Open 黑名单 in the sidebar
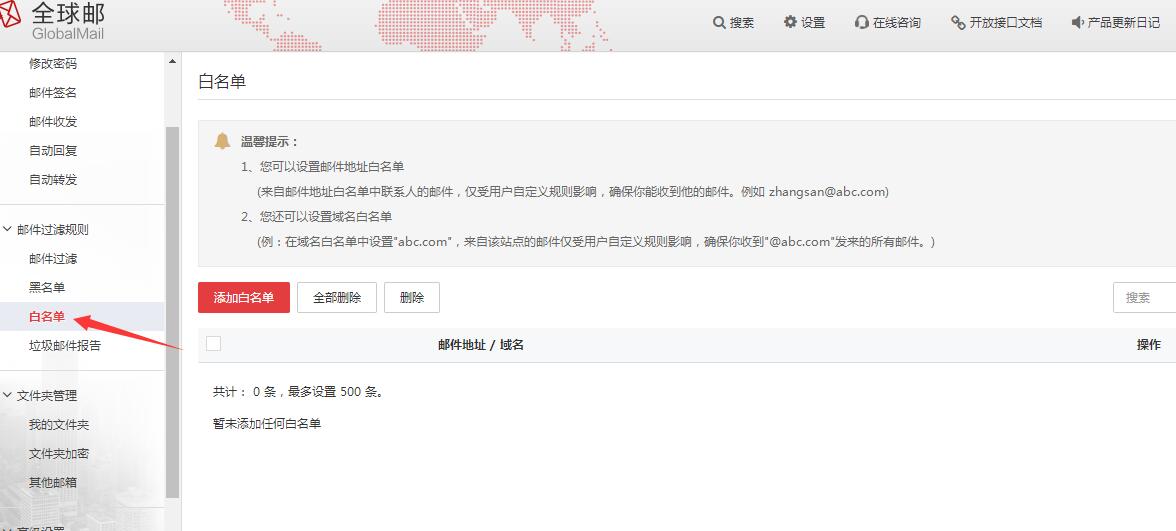 pos(47,288)
